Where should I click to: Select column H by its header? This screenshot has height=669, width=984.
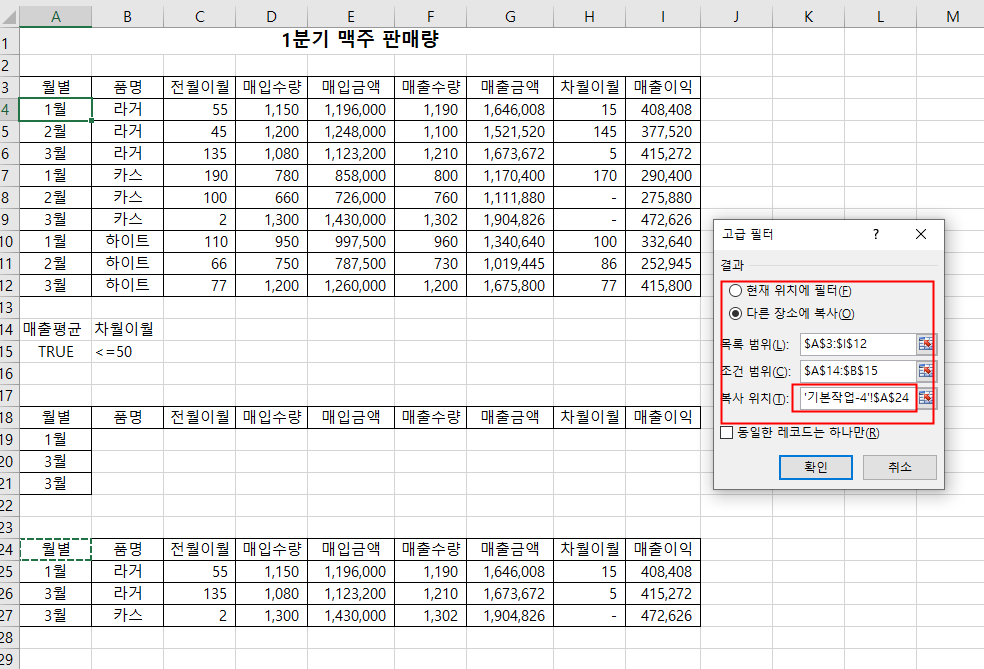click(x=589, y=17)
